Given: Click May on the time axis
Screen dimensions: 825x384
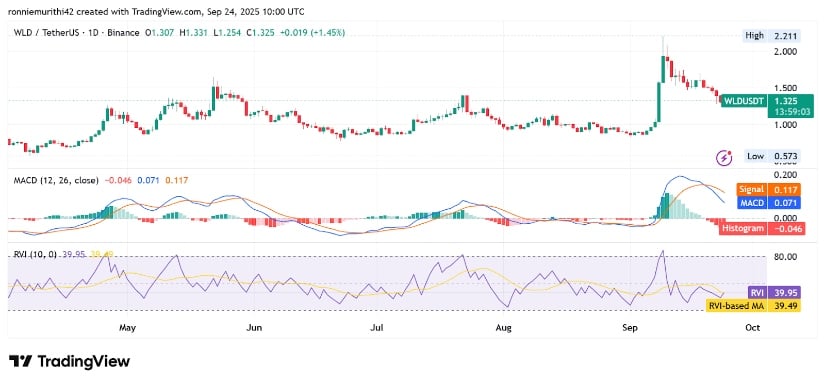Looking at the screenshot, I should (x=127, y=328).
